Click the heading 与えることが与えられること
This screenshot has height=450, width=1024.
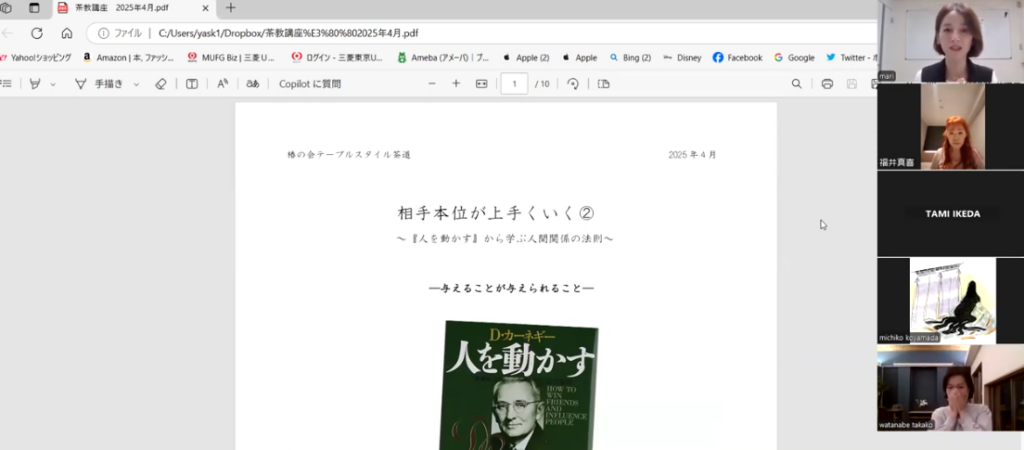pos(511,288)
